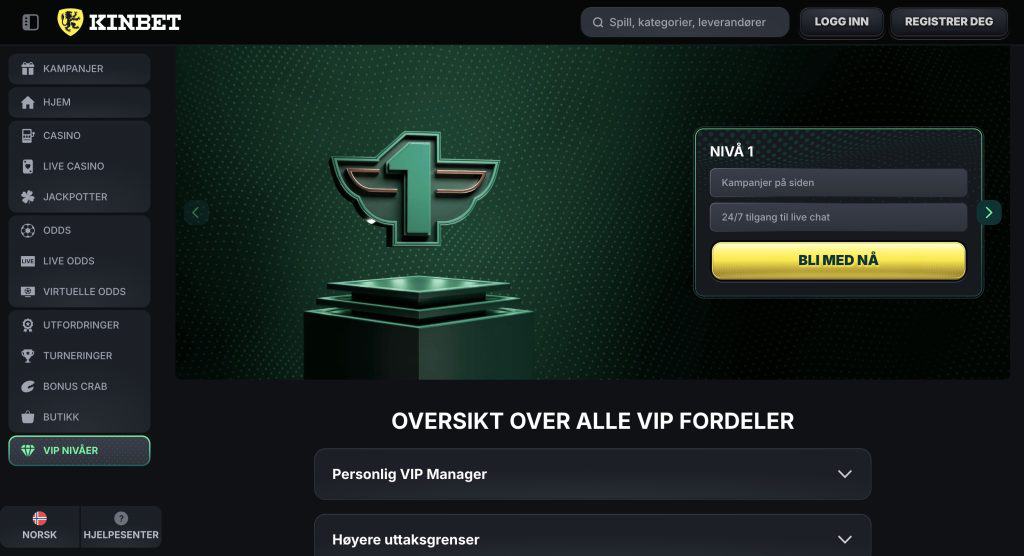The height and width of the screenshot is (556, 1024).
Task: Open the Norsk language selector
Action: click(40, 526)
